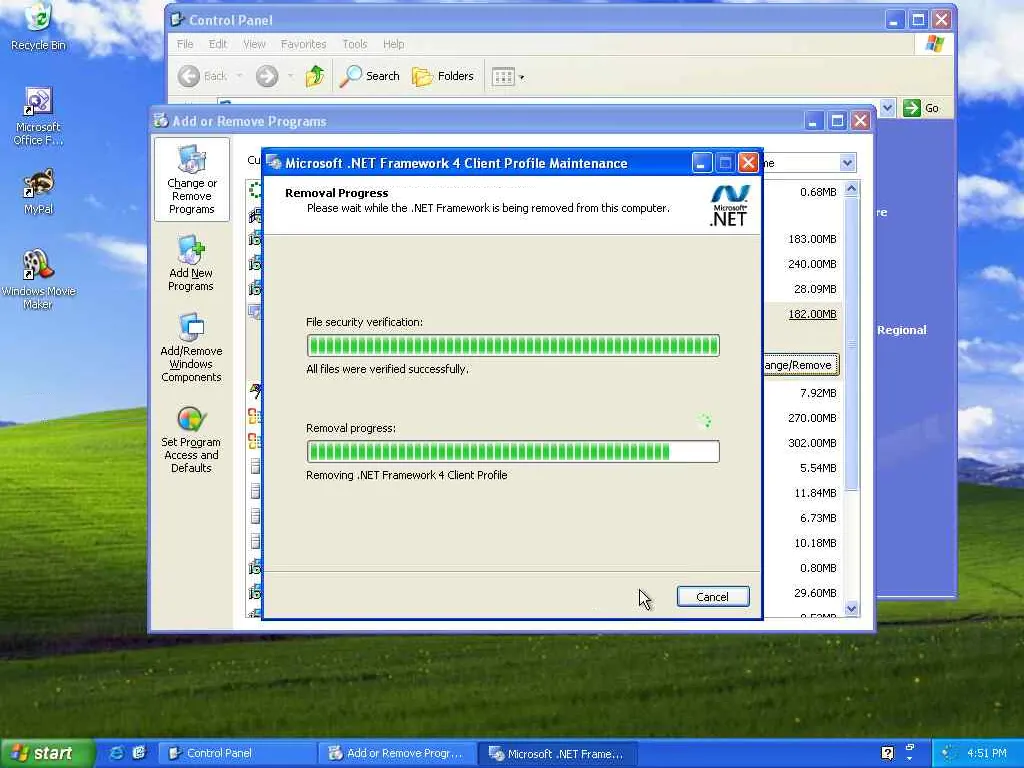Viewport: 1024px width, 768px height.
Task: Open the View menu in Control Panel
Action: 254,44
